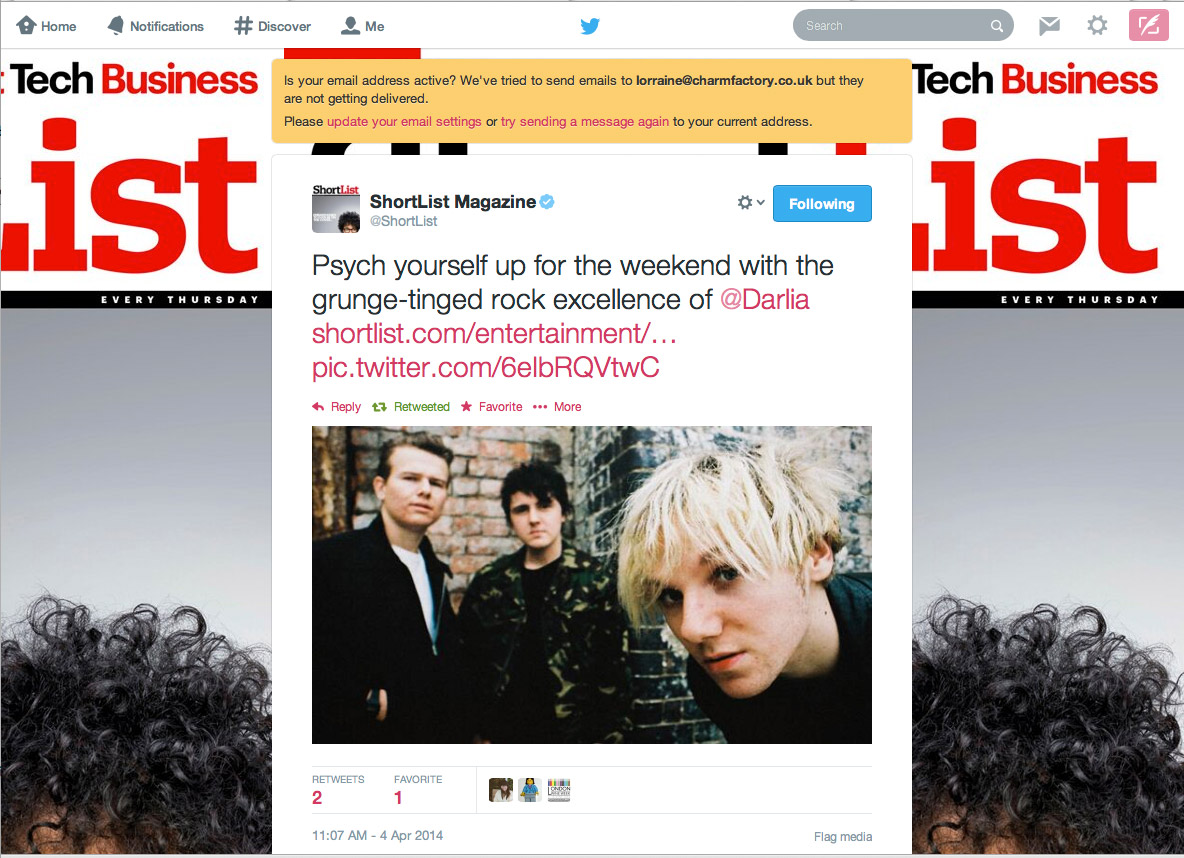Click the search magnifier icon
Image resolution: width=1184 pixels, height=858 pixels.
tap(997, 26)
